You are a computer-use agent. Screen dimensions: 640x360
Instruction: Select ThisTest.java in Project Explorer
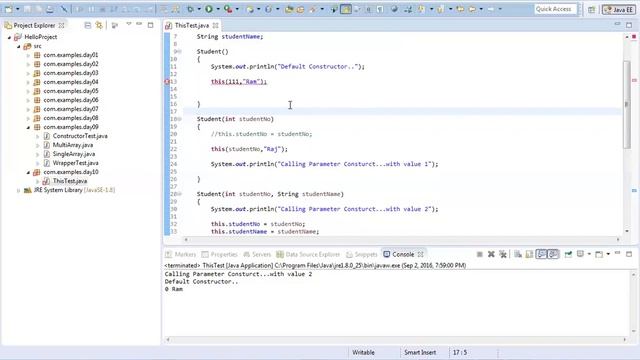(69, 181)
